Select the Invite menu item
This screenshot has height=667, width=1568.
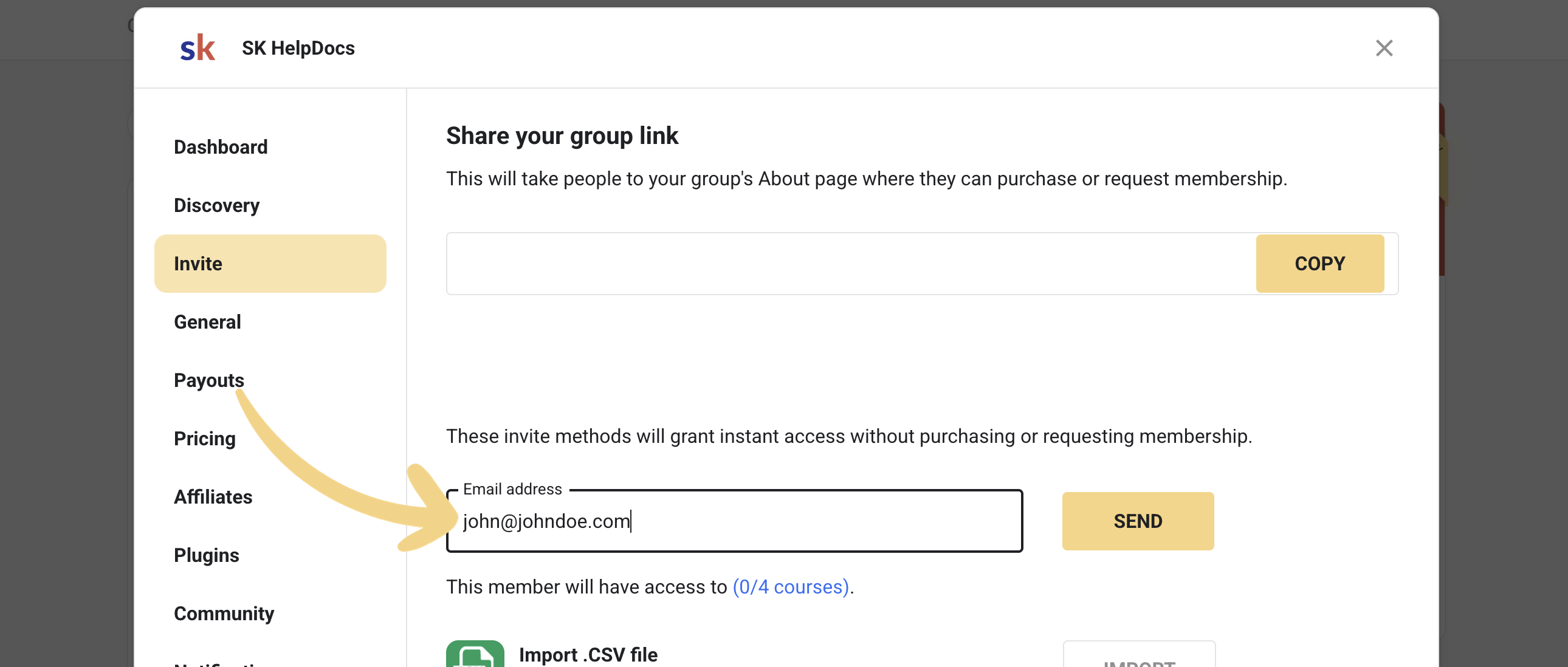[x=270, y=264]
